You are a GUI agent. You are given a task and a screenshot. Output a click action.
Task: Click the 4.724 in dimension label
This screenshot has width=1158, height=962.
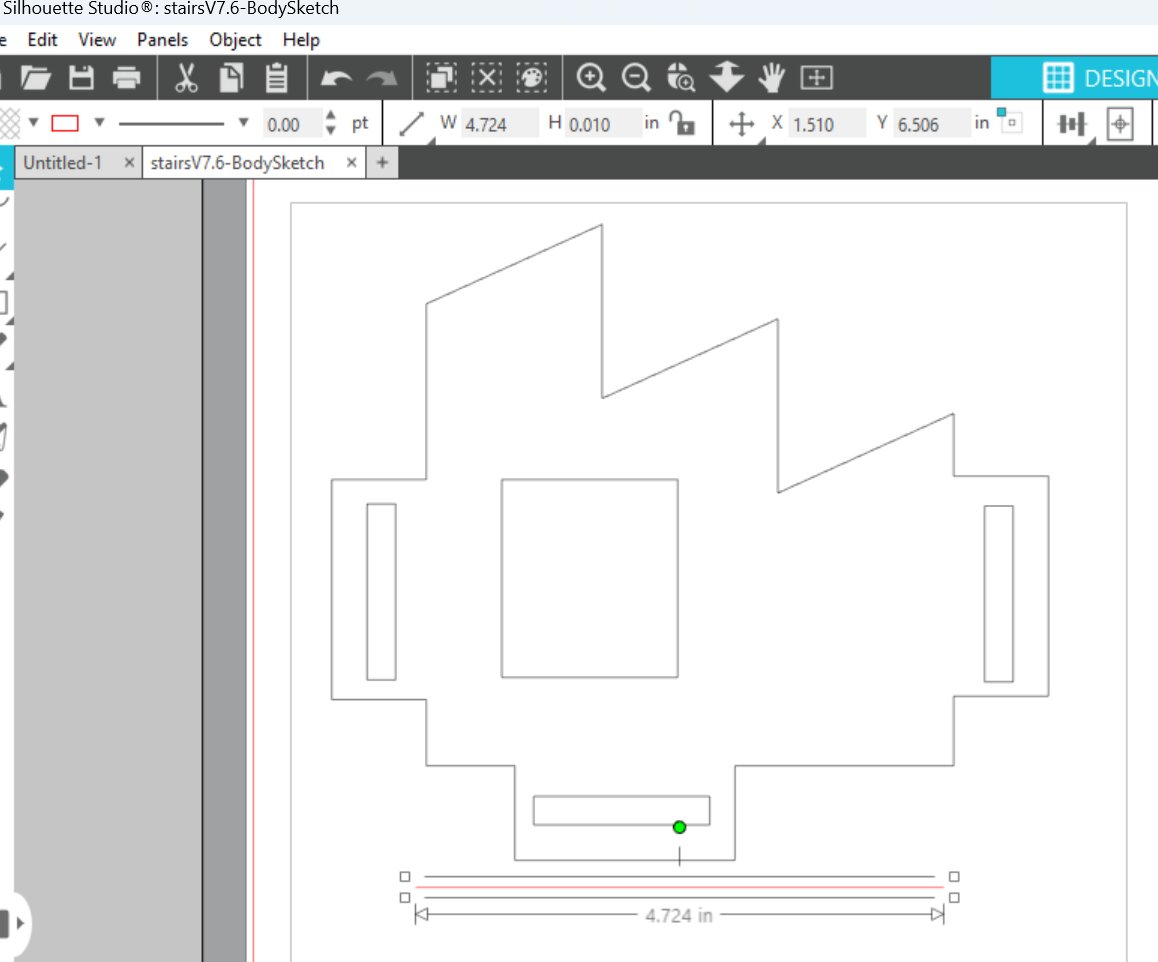[679, 915]
